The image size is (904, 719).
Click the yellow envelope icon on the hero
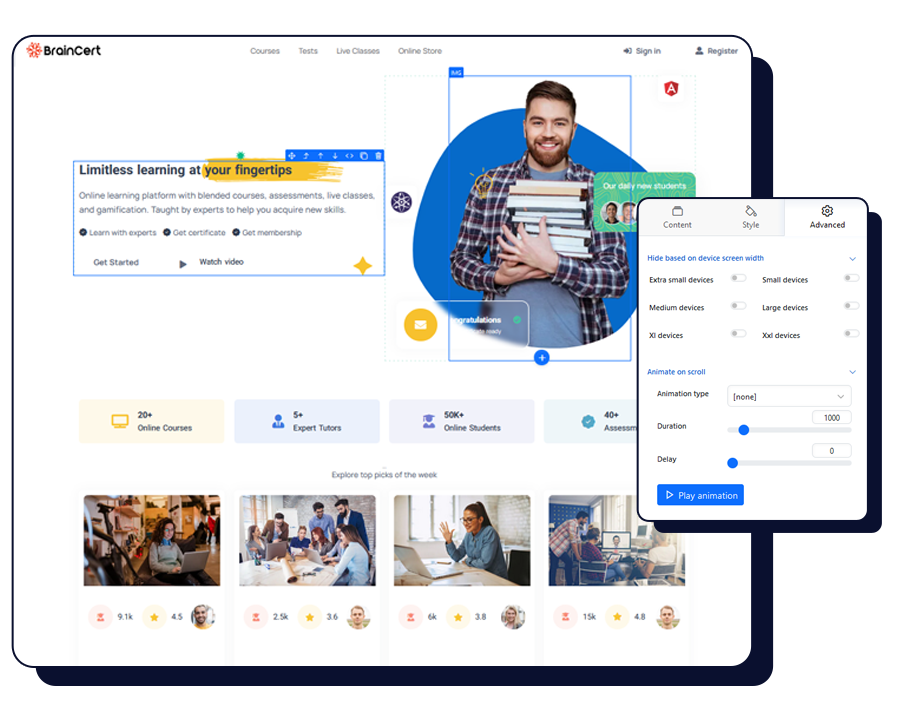click(x=420, y=325)
